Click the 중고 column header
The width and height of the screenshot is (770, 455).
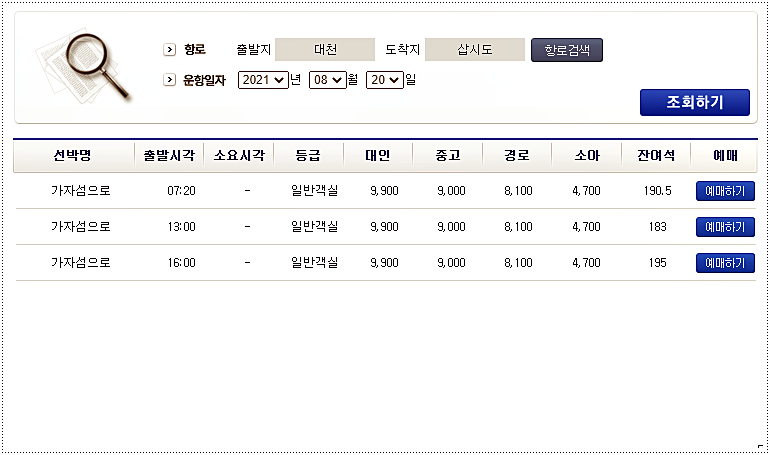point(448,156)
